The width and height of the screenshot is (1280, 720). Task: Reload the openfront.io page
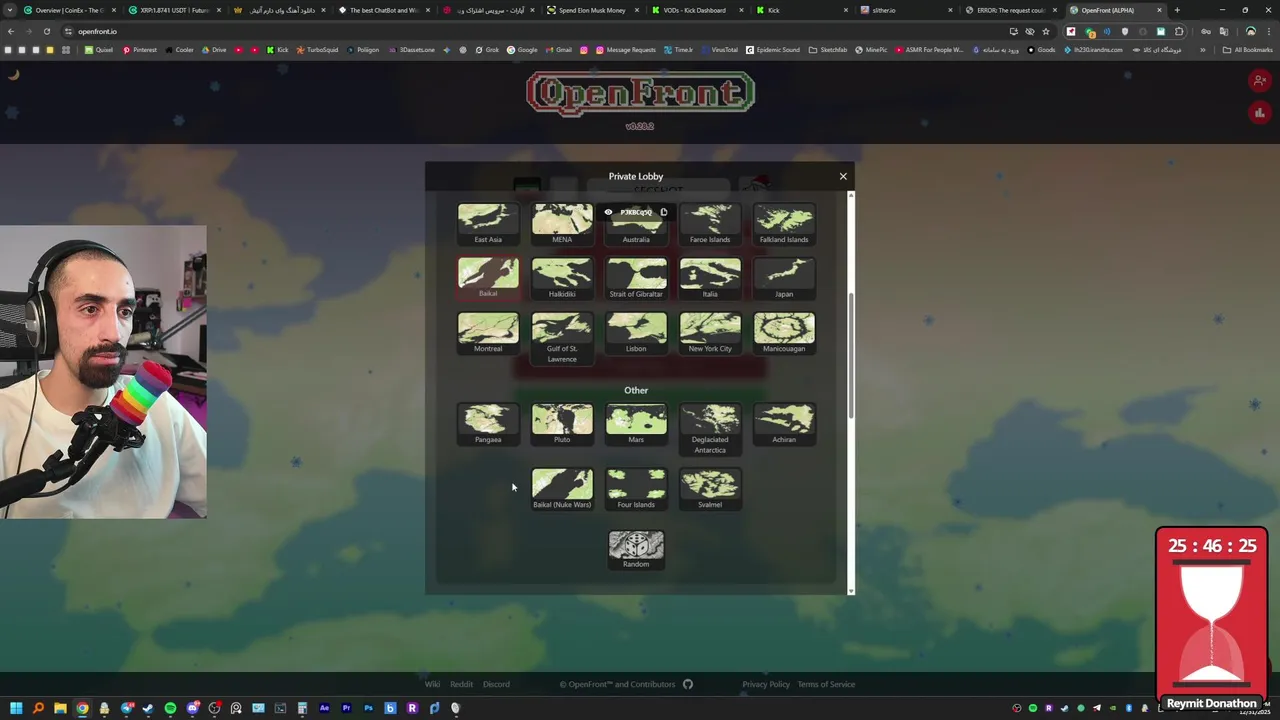[x=46, y=31]
